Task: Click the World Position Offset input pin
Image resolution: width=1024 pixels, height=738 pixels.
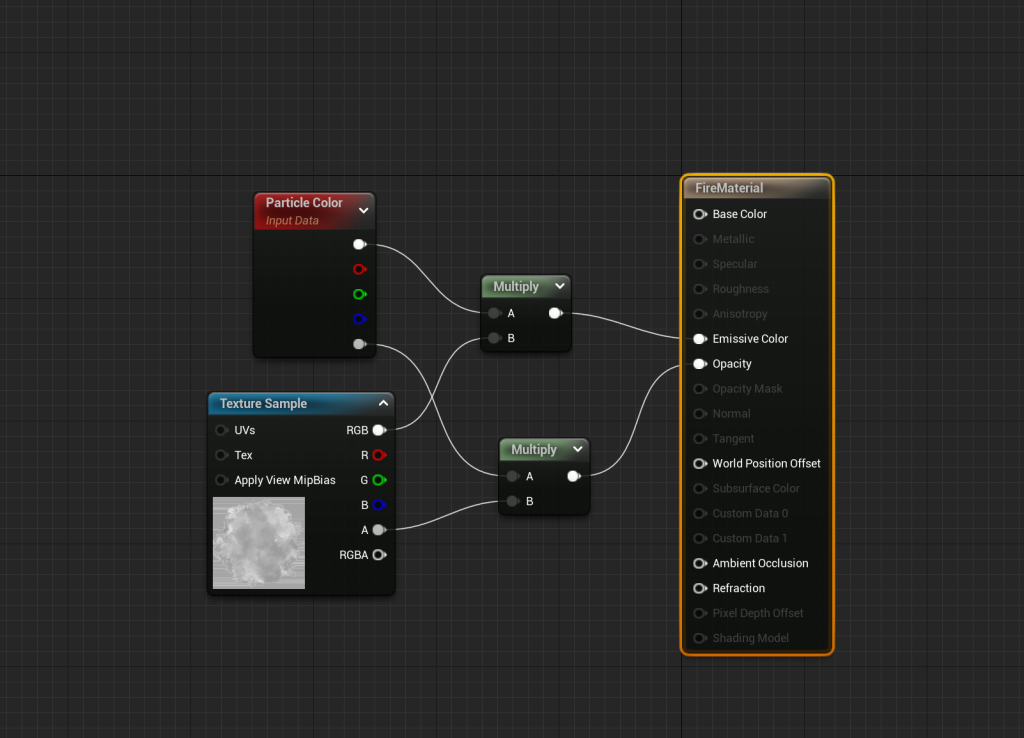Action: coord(699,463)
